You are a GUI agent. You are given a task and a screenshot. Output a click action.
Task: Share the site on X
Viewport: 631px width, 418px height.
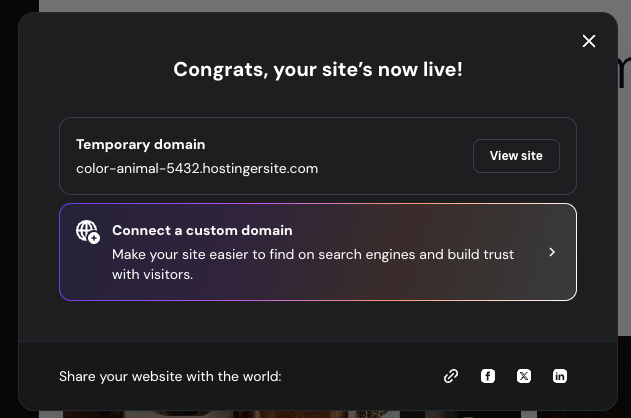coord(524,376)
